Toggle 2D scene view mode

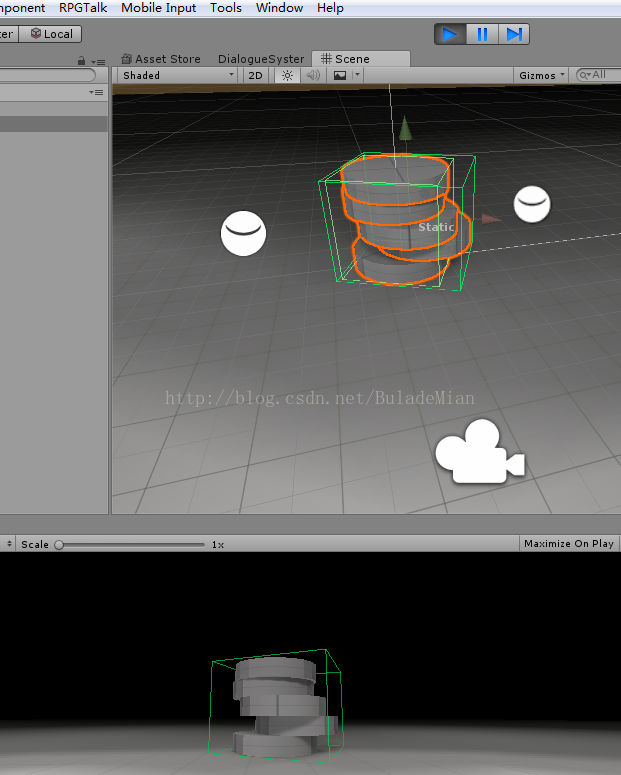(x=255, y=75)
